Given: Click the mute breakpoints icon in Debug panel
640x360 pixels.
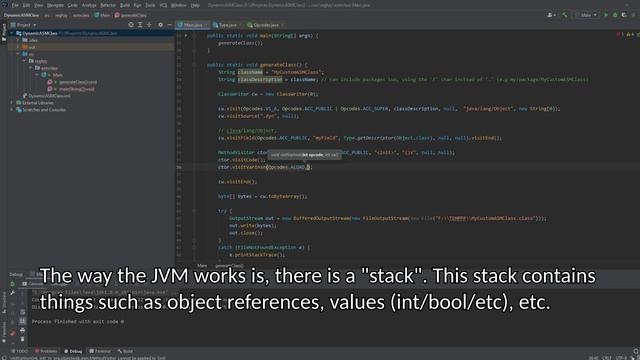Looking at the screenshot, I should click(x=12, y=333).
